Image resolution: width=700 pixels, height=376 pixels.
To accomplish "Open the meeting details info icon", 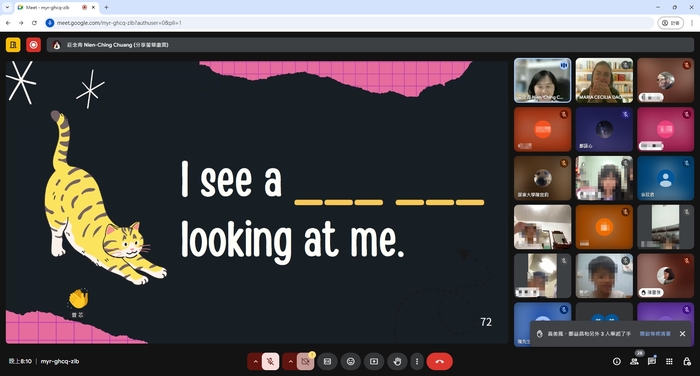I will (x=617, y=361).
